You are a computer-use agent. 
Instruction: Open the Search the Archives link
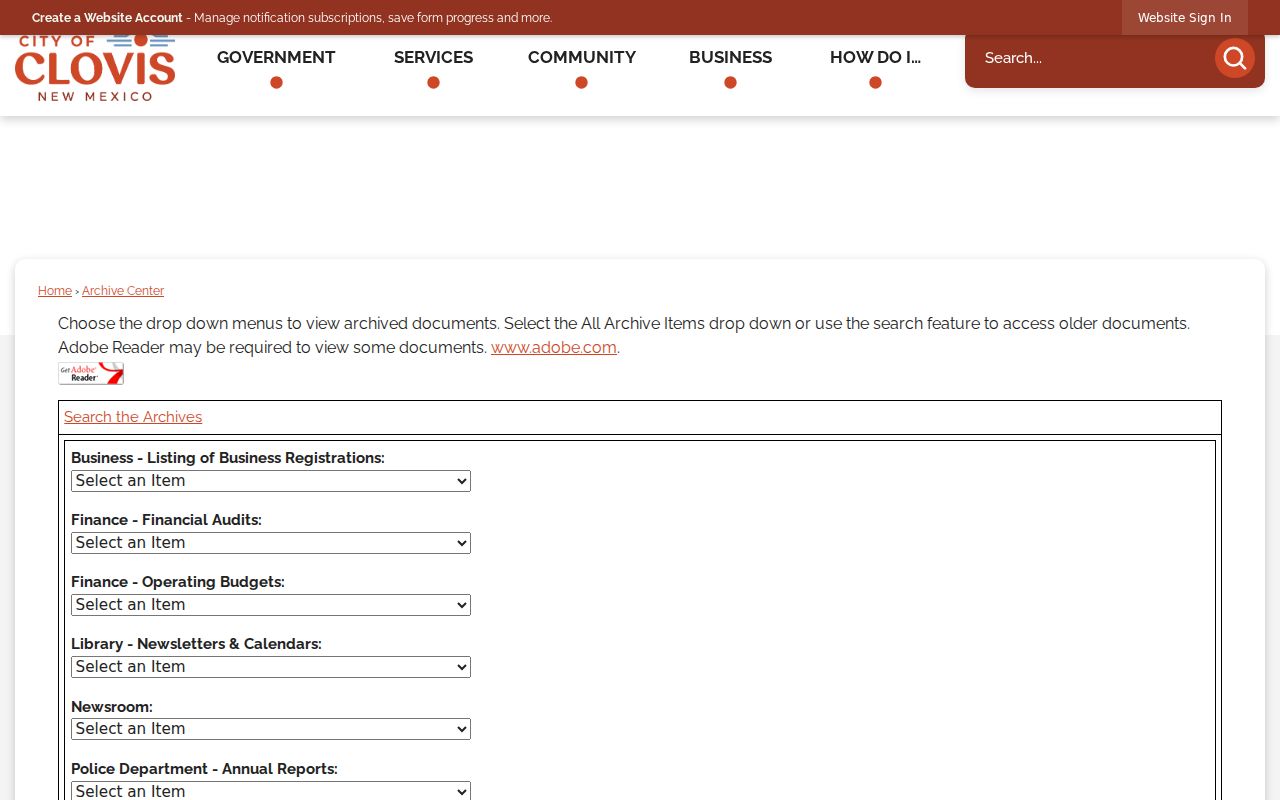click(x=133, y=417)
